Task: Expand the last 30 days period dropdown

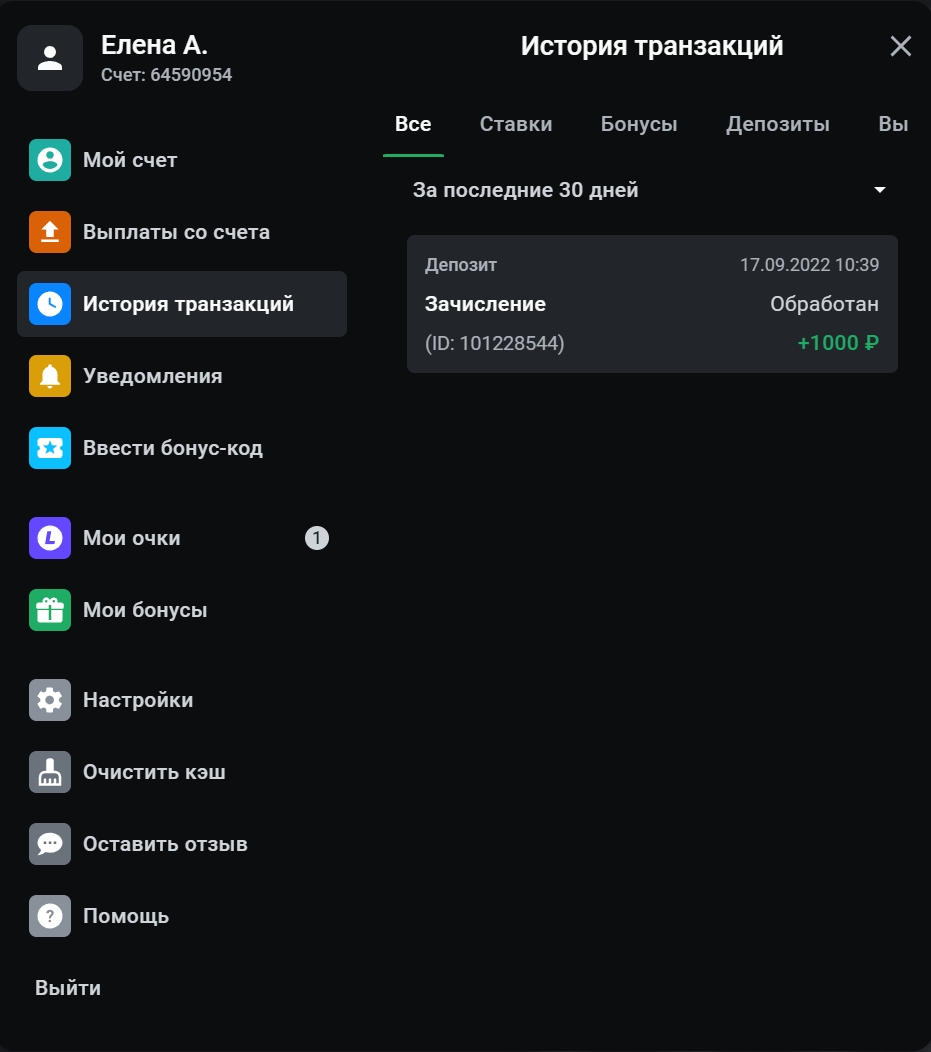Action: [x=525, y=190]
